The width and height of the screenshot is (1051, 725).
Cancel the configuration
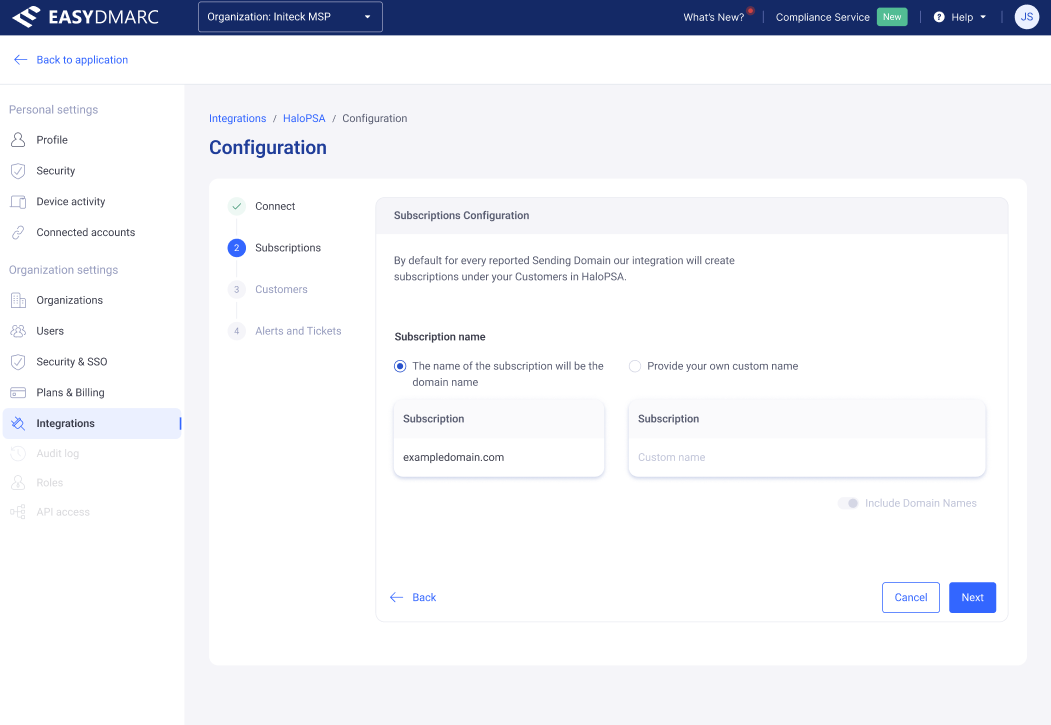910,597
